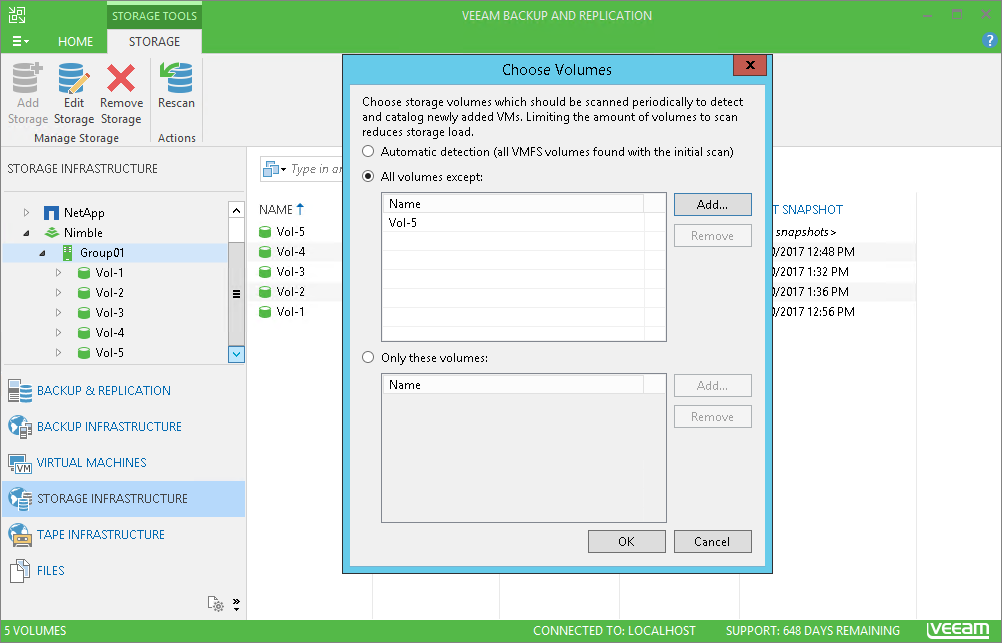Viewport: 1002px width, 643px height.
Task: Click the tree scrollbar up arrow
Action: [236, 210]
